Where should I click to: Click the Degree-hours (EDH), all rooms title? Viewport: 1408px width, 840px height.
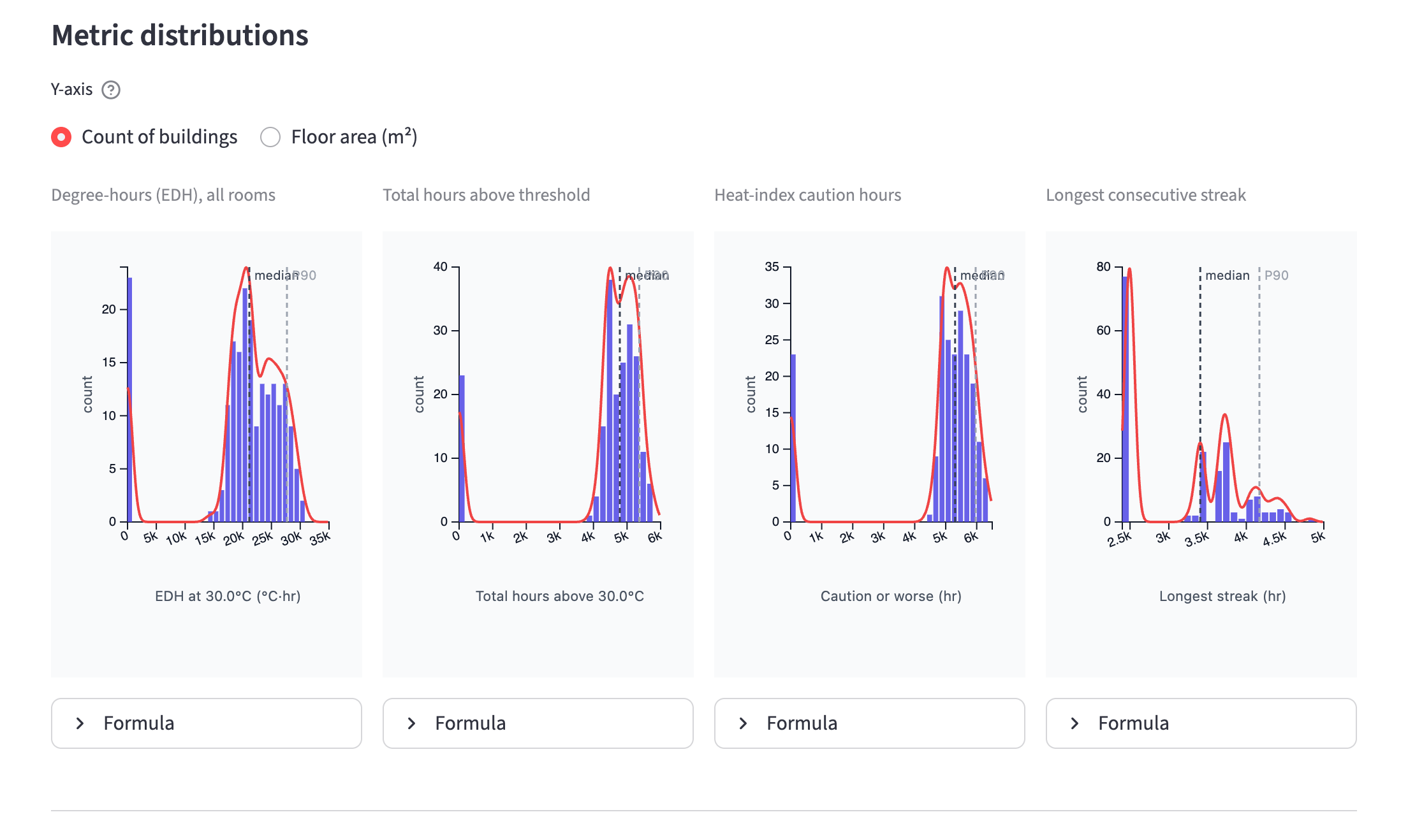(163, 195)
